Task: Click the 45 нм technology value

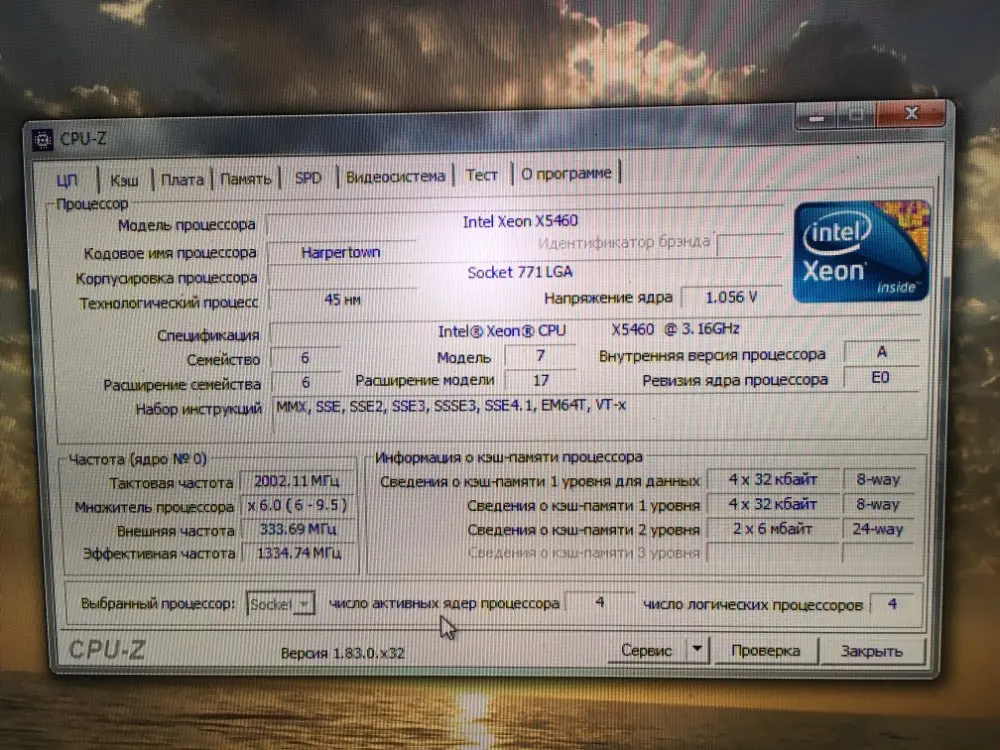Action: coord(342,300)
